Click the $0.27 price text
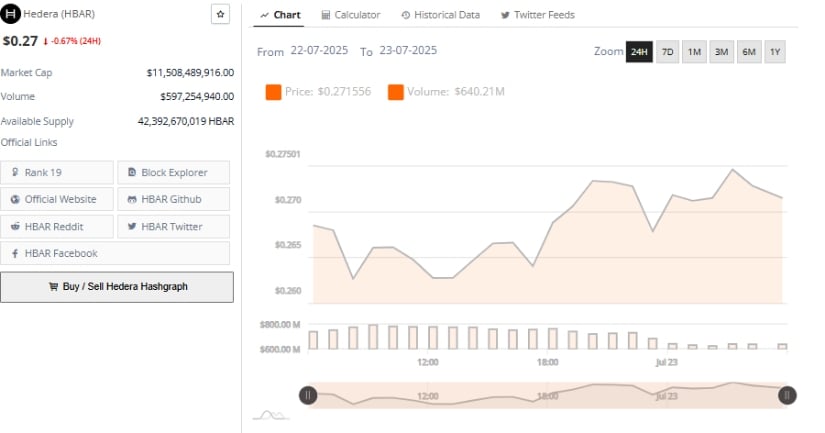The width and height of the screenshot is (825, 433). [x=21, y=41]
